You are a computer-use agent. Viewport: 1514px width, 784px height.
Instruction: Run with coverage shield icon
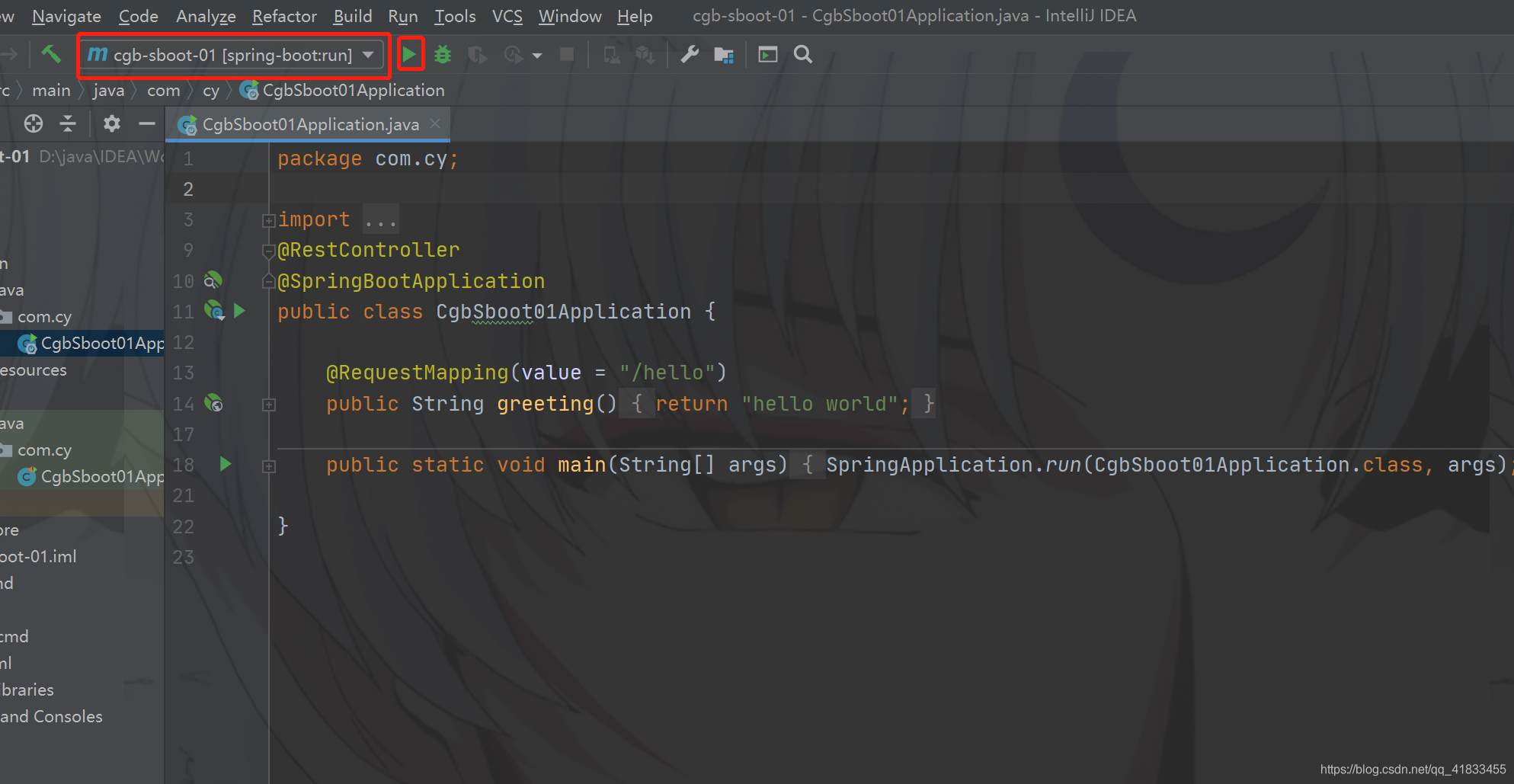(478, 55)
